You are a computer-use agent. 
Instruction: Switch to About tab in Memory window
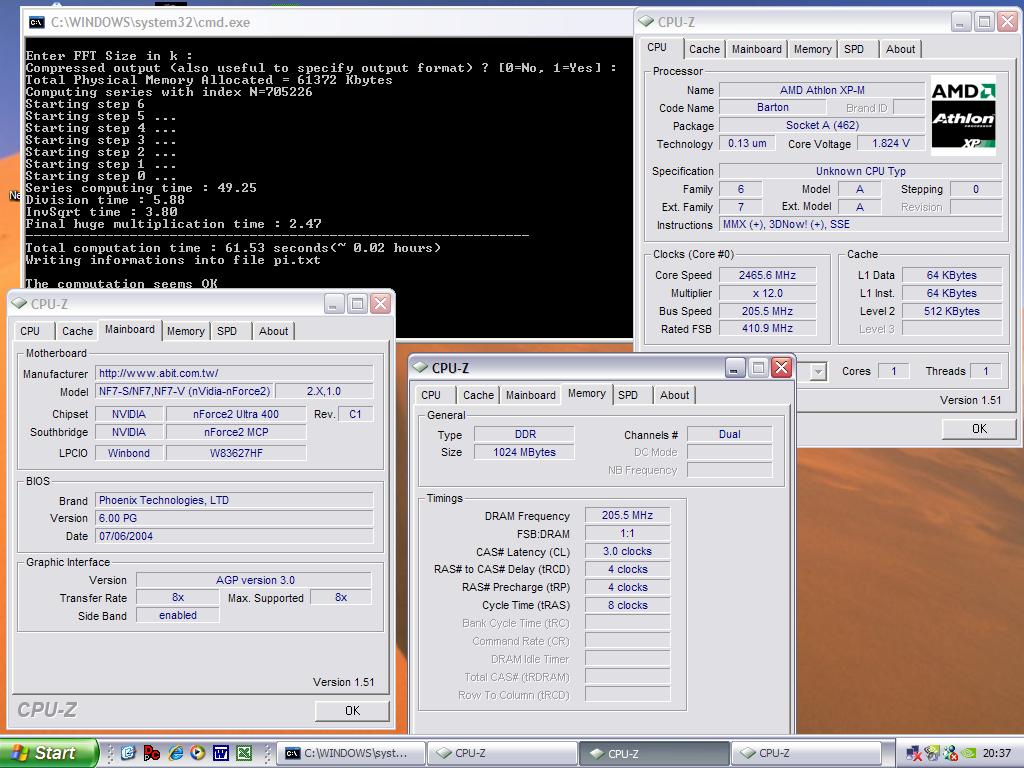tap(674, 395)
